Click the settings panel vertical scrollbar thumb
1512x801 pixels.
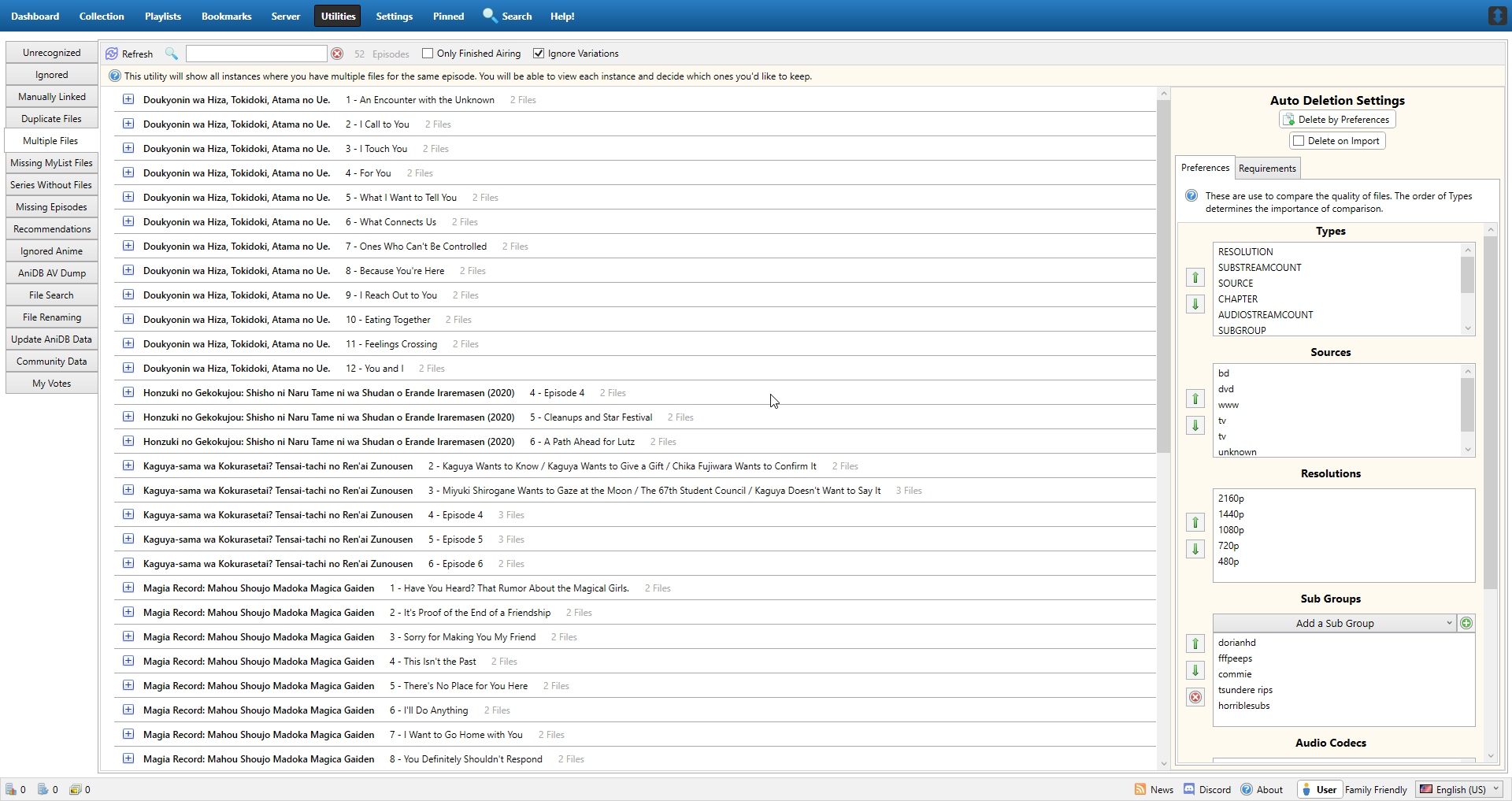1490,412
